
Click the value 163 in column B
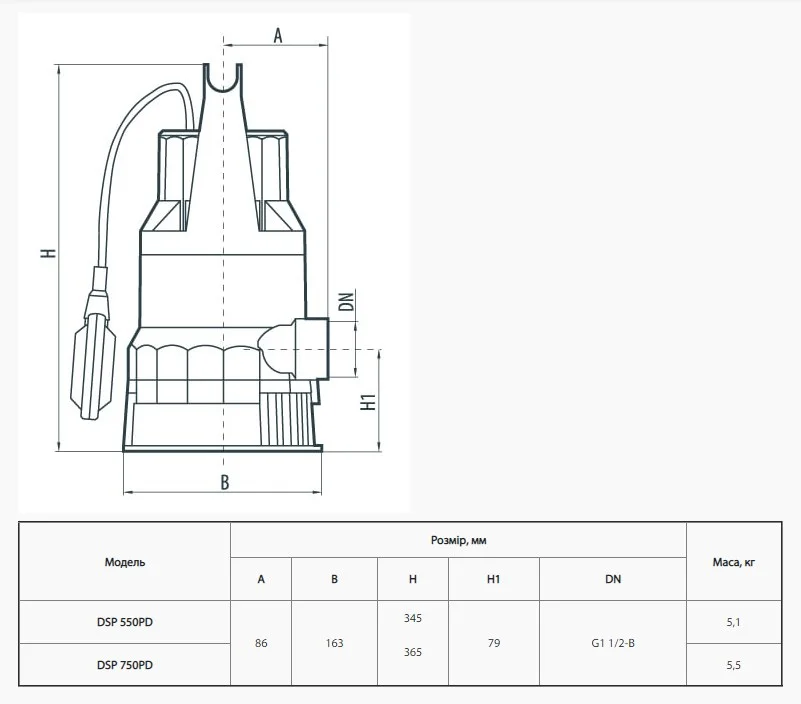pos(335,643)
